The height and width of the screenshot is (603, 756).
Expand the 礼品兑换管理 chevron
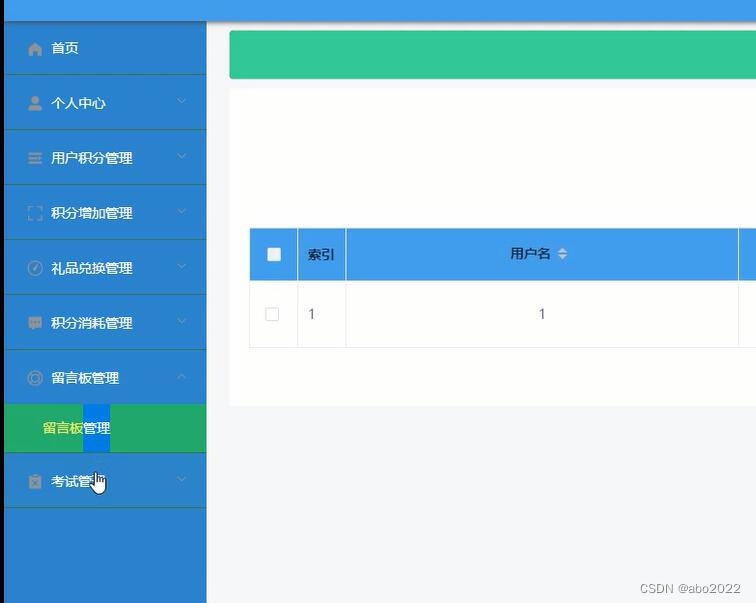pyautogui.click(x=181, y=266)
